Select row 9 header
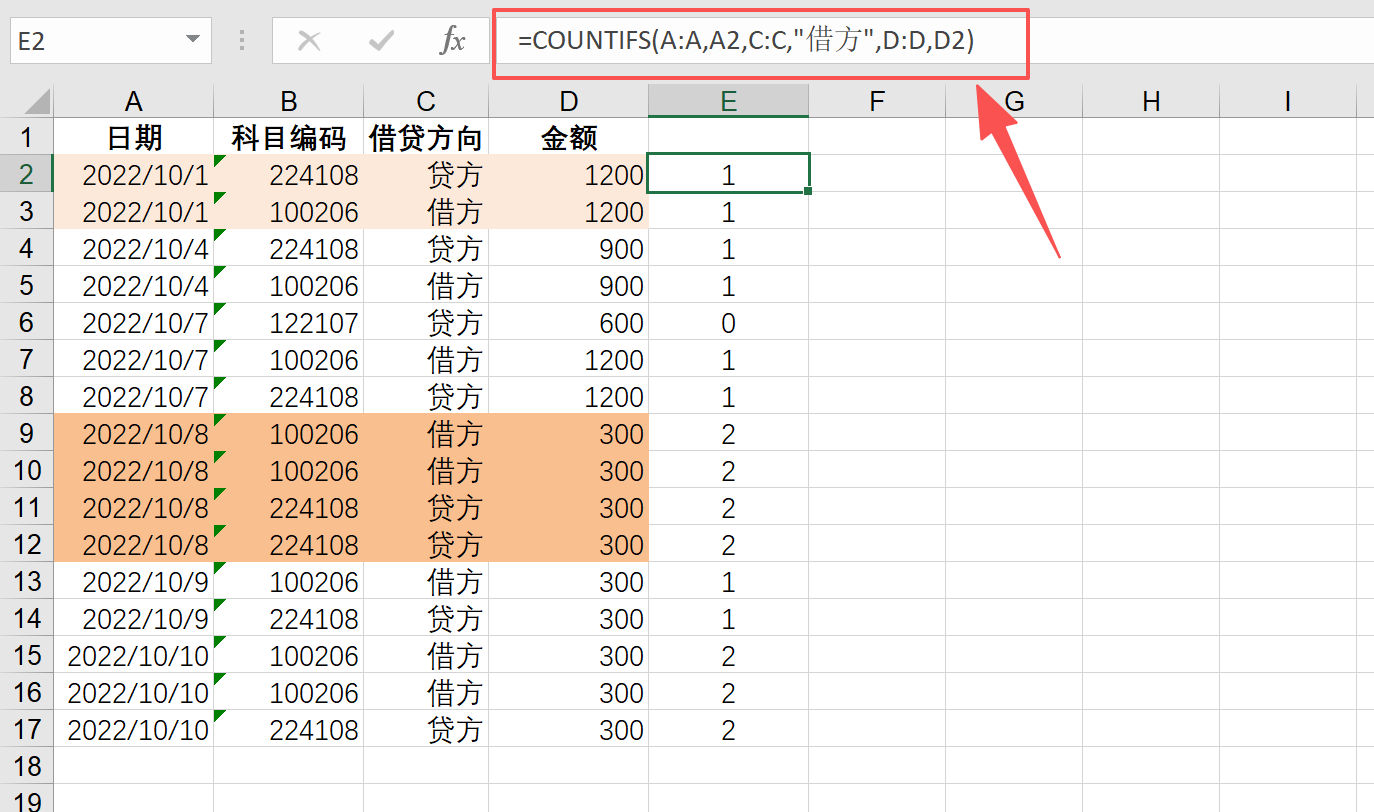 pyautogui.click(x=27, y=433)
